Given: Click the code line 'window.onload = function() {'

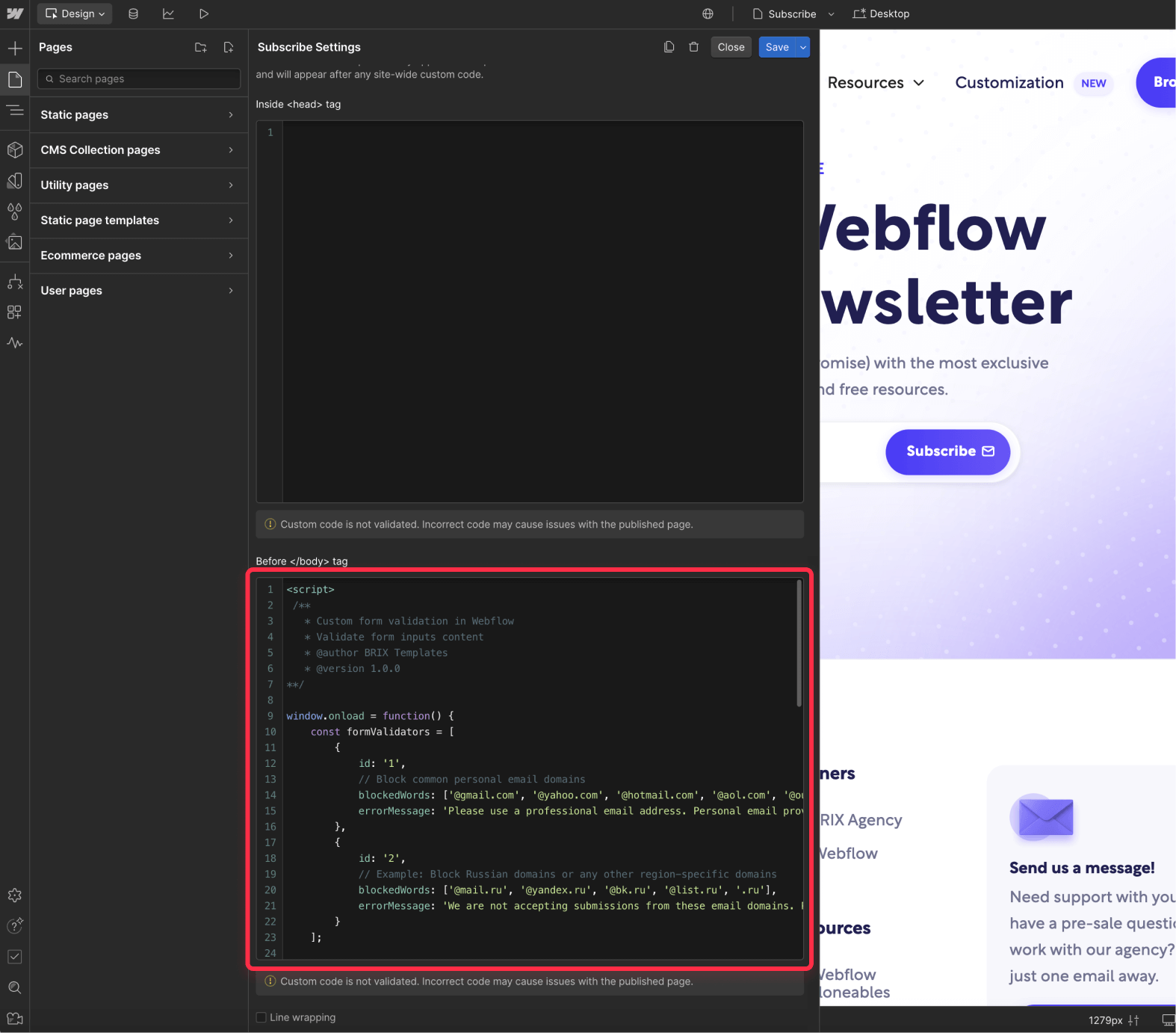Looking at the screenshot, I should coord(370,716).
